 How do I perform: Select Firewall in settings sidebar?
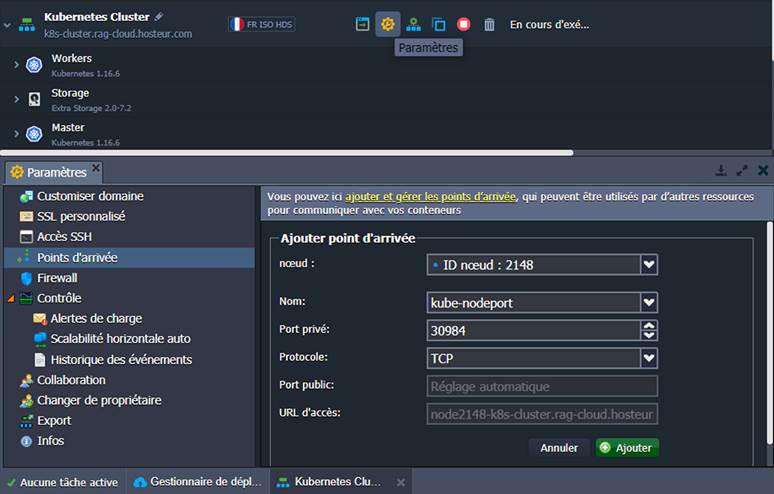coord(57,278)
